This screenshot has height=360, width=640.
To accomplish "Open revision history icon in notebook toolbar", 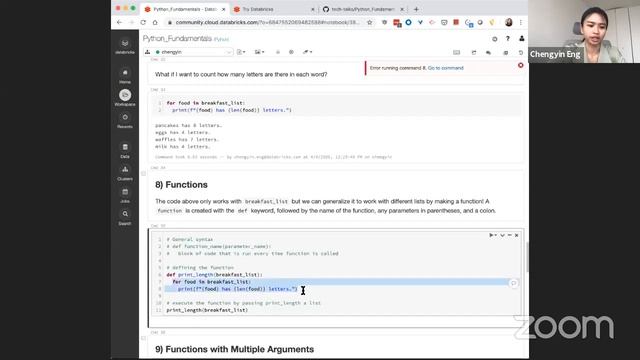I will tap(521, 52).
